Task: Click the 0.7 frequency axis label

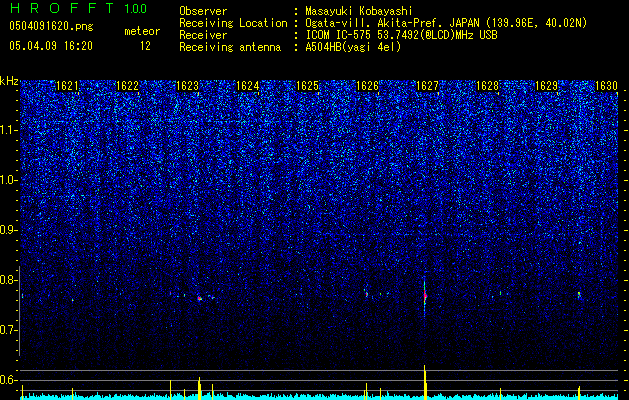Action: coord(9,330)
